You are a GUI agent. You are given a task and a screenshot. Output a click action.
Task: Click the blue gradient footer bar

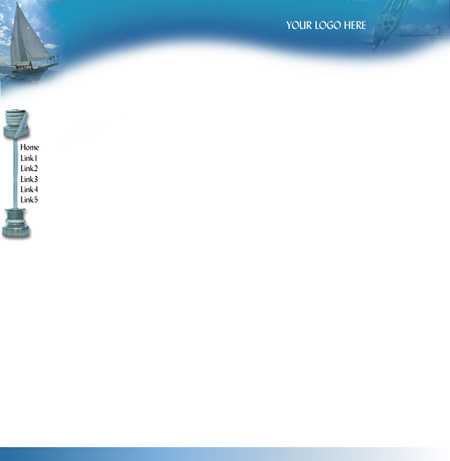[x=225, y=454]
